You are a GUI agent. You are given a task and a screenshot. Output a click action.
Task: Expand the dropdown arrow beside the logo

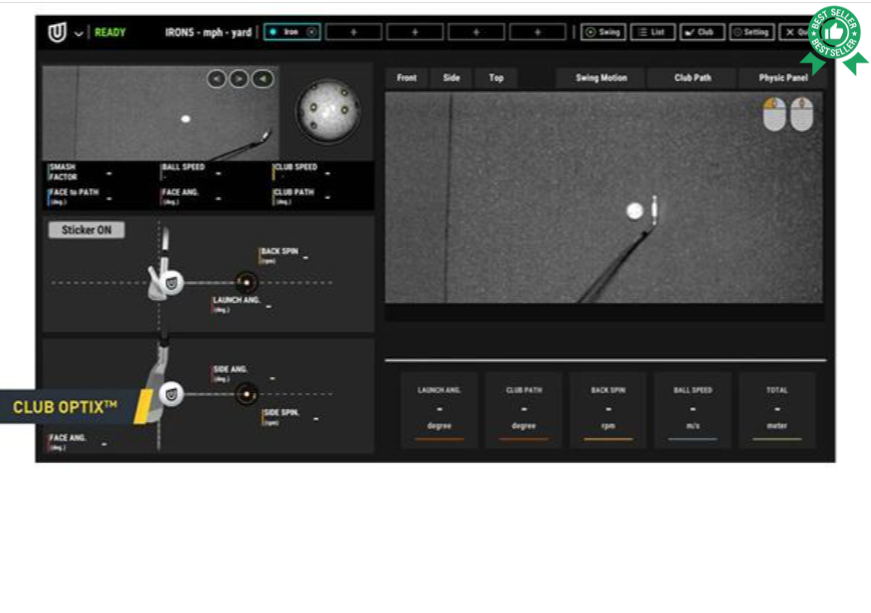point(78,33)
